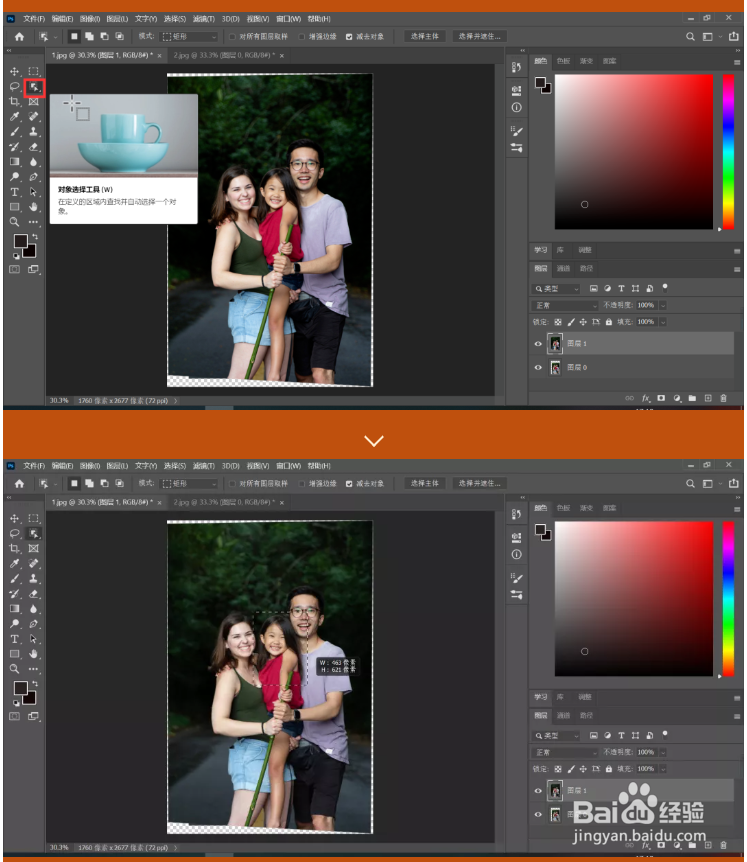
Task: Open the 正常 blend mode dropdown in upper screenshot
Action: [565, 305]
